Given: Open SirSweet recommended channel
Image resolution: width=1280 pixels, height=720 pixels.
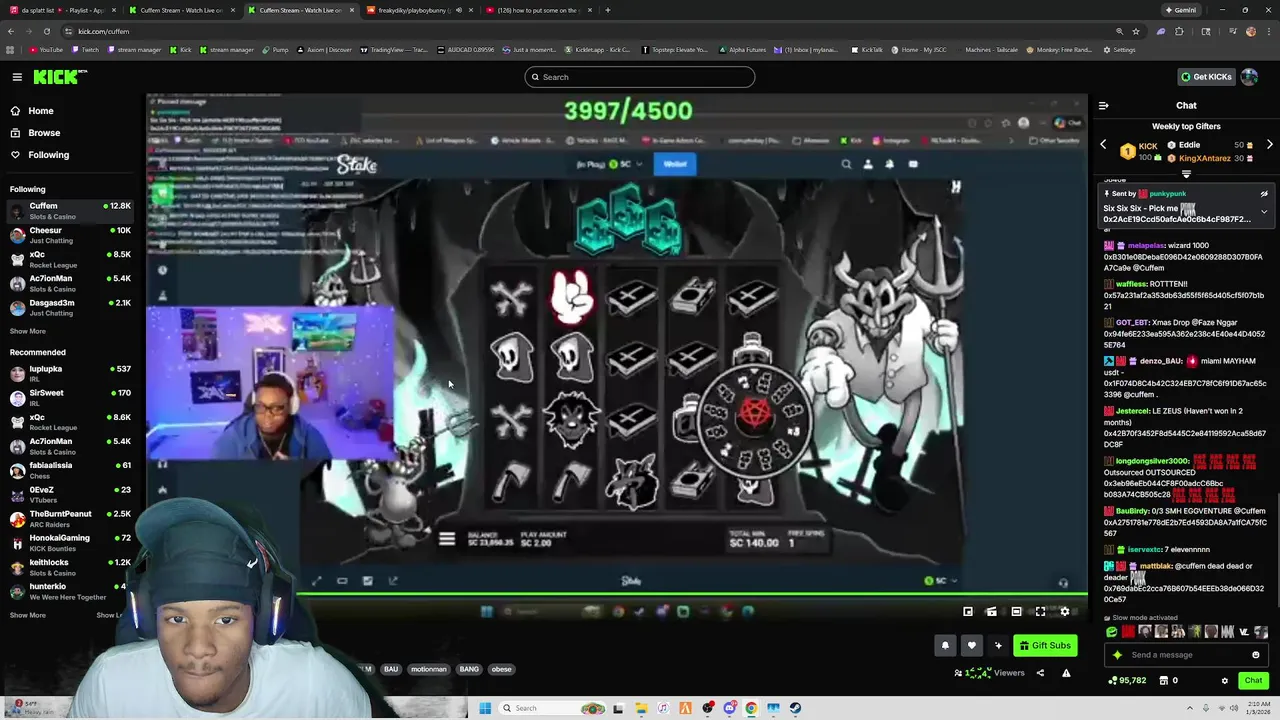Looking at the screenshot, I should click(x=70, y=398).
